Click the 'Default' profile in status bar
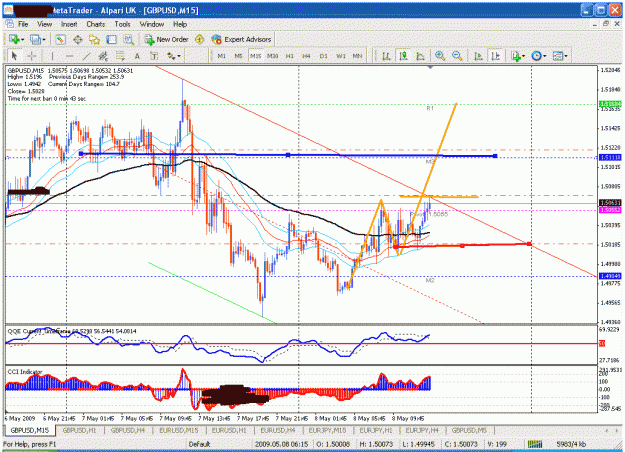 pyautogui.click(x=199, y=444)
